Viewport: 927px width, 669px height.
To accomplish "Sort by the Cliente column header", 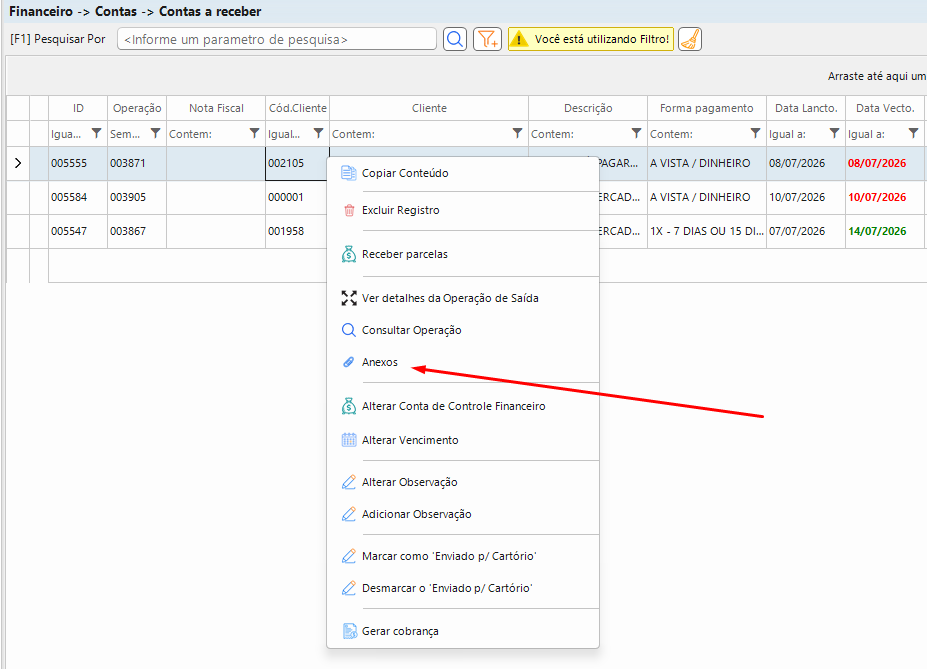I will [x=429, y=108].
